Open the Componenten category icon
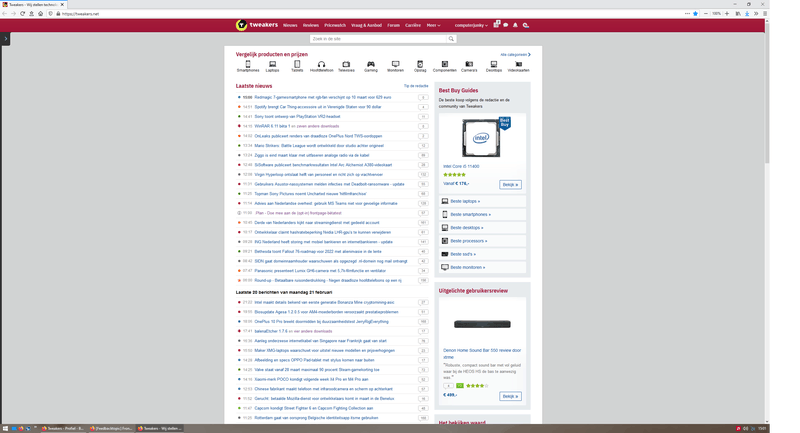This screenshot has width=800, height=433. tap(444, 66)
